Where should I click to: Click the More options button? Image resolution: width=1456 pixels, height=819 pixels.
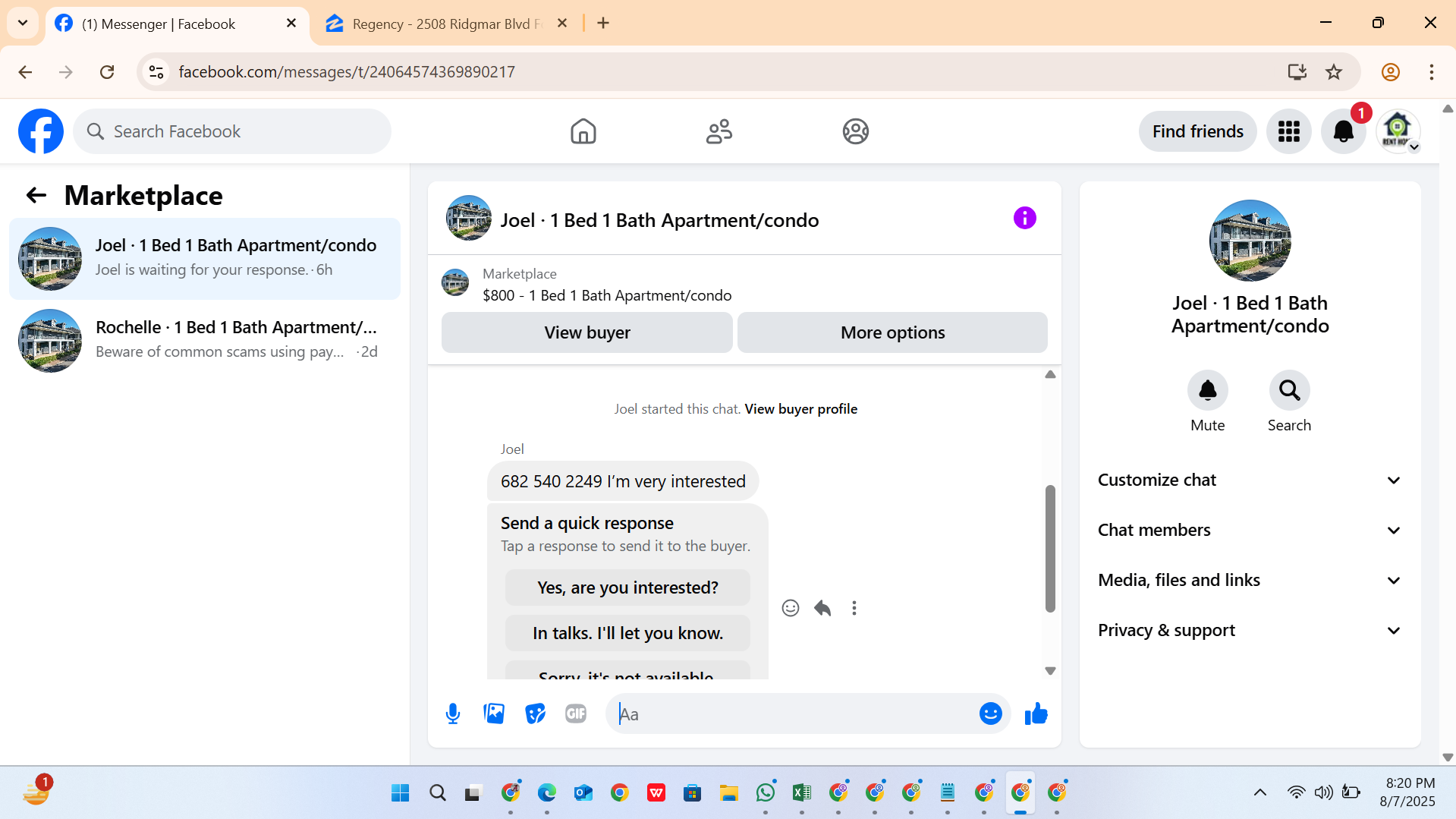892,332
